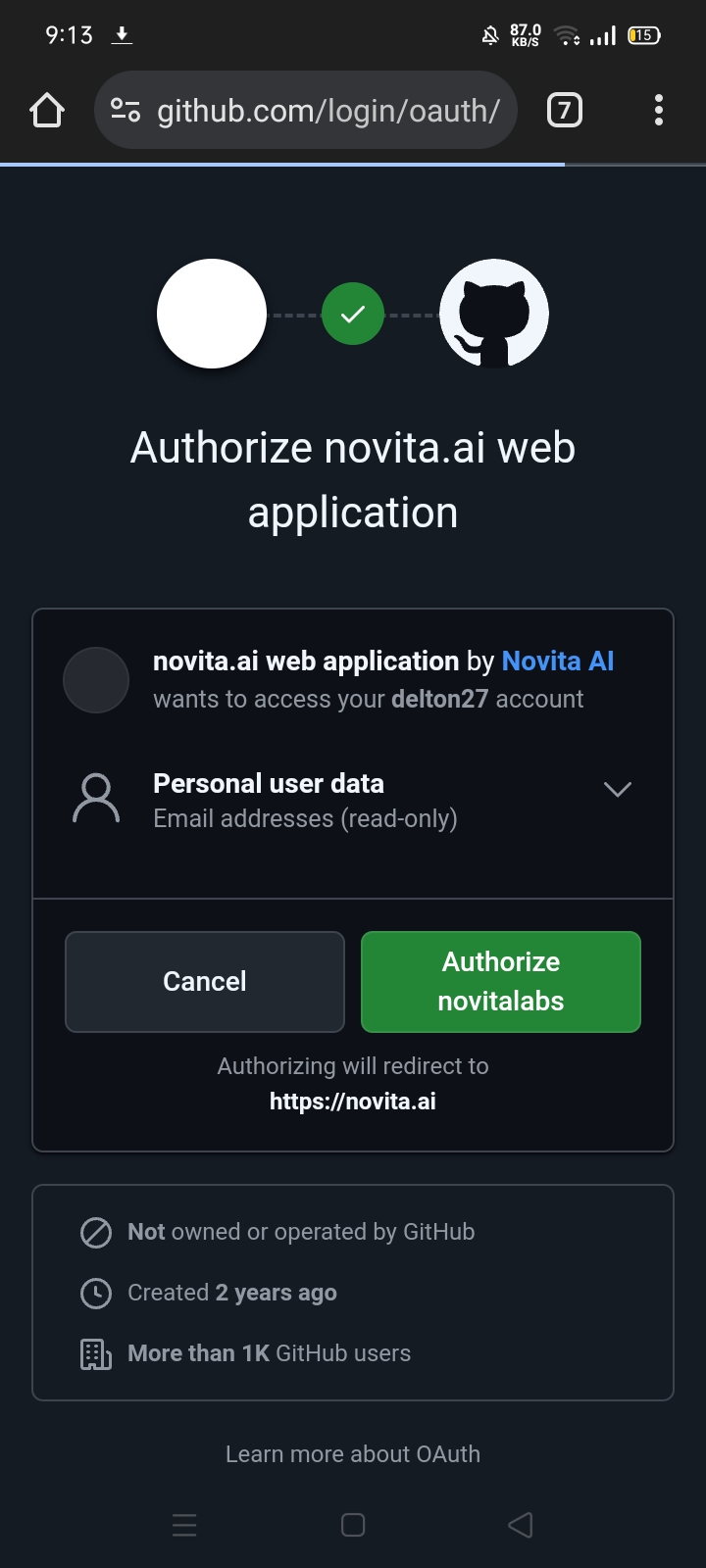This screenshot has height=1568, width=706.
Task: Open the Novita AI developer link
Action: [x=557, y=661]
